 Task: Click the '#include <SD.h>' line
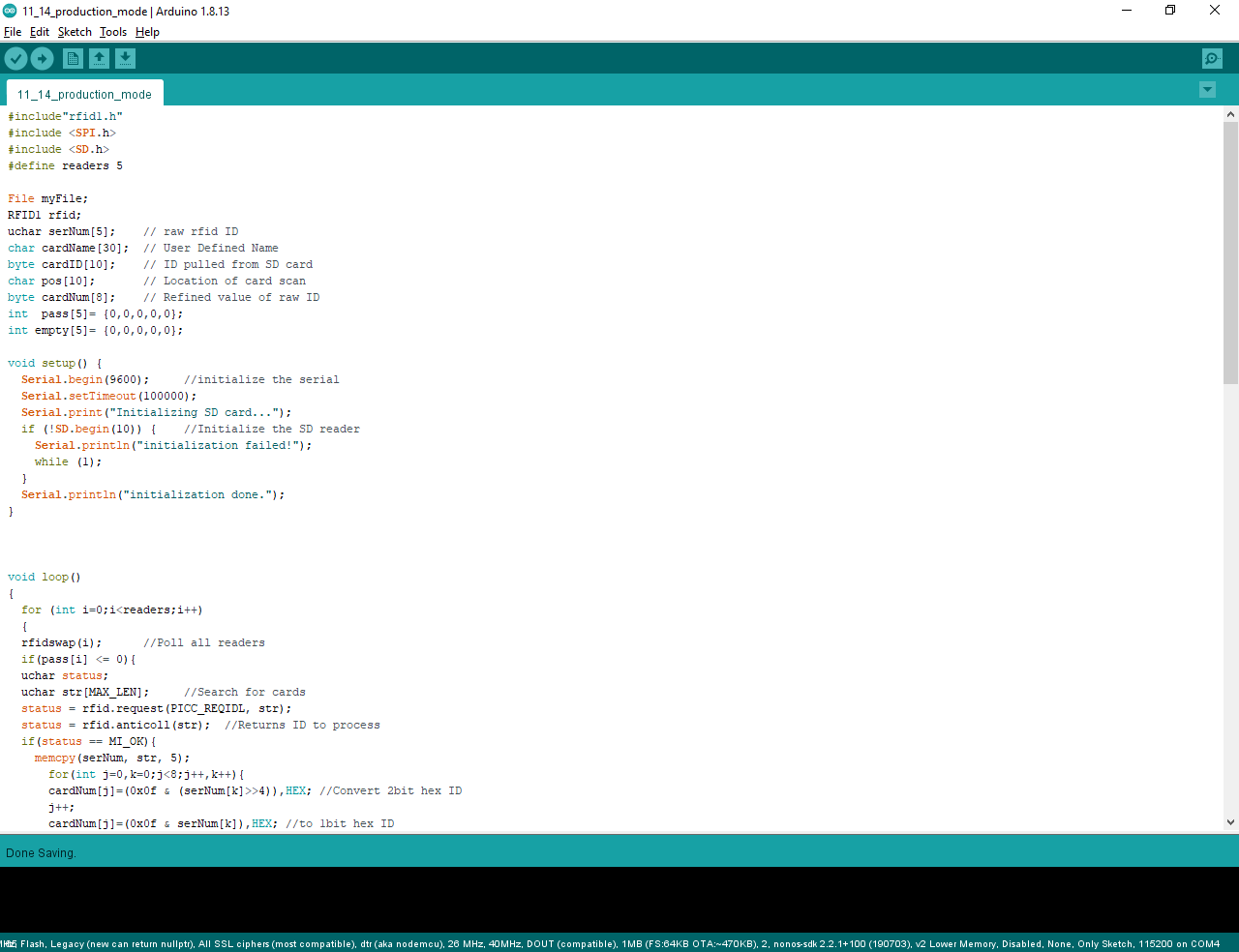coord(58,149)
